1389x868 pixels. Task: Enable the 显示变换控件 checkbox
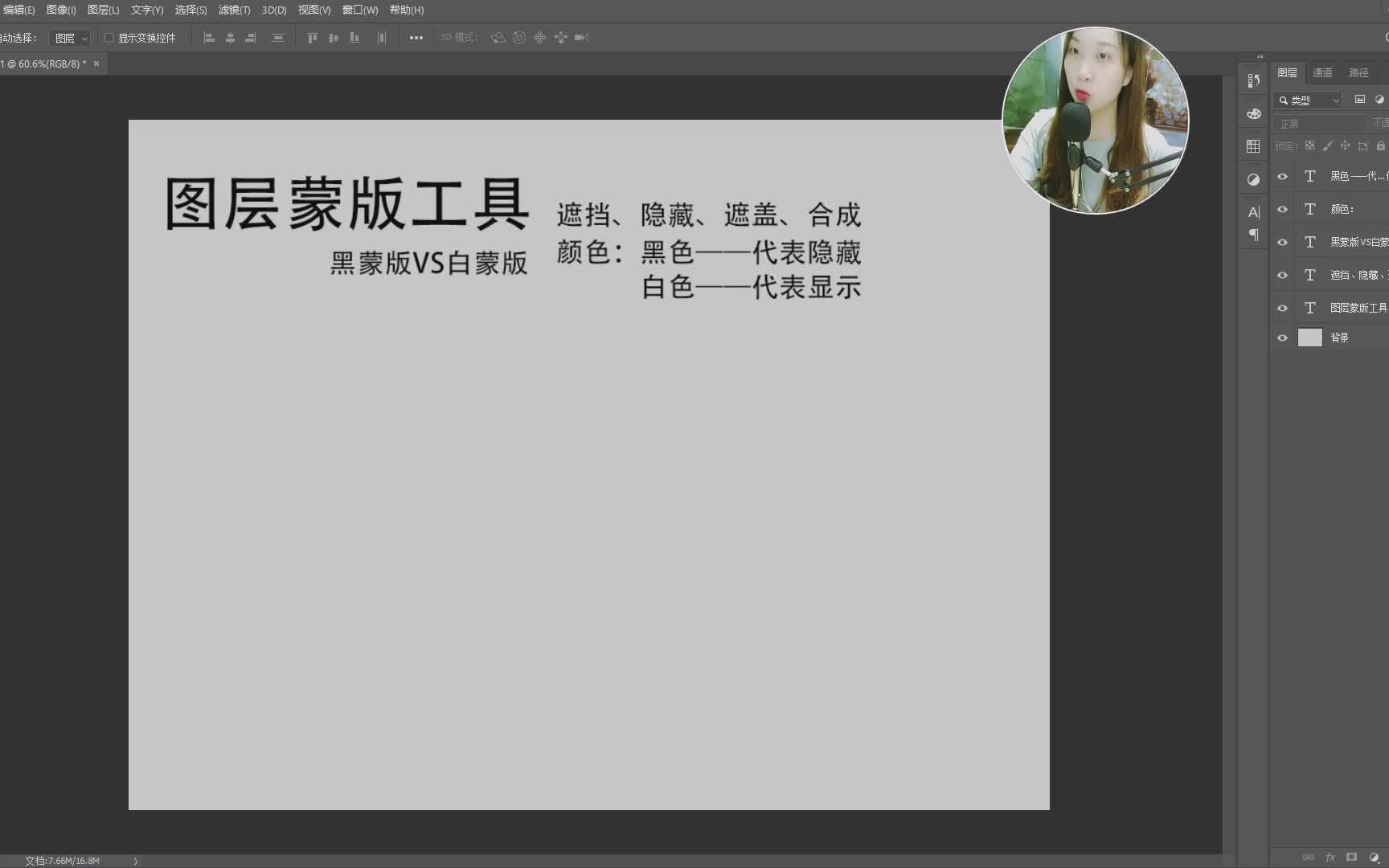point(109,37)
